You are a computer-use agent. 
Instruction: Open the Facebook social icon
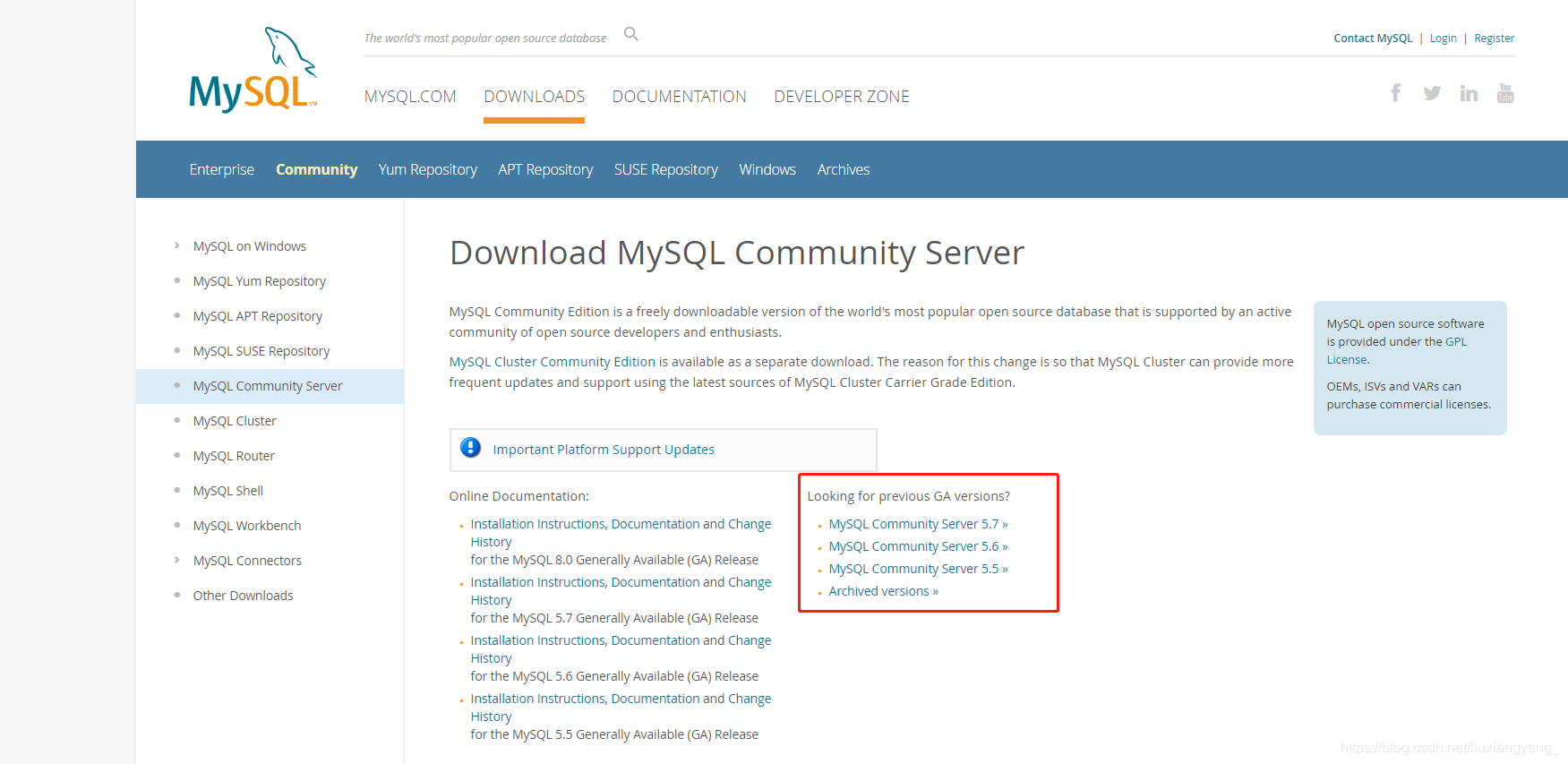coord(1395,92)
